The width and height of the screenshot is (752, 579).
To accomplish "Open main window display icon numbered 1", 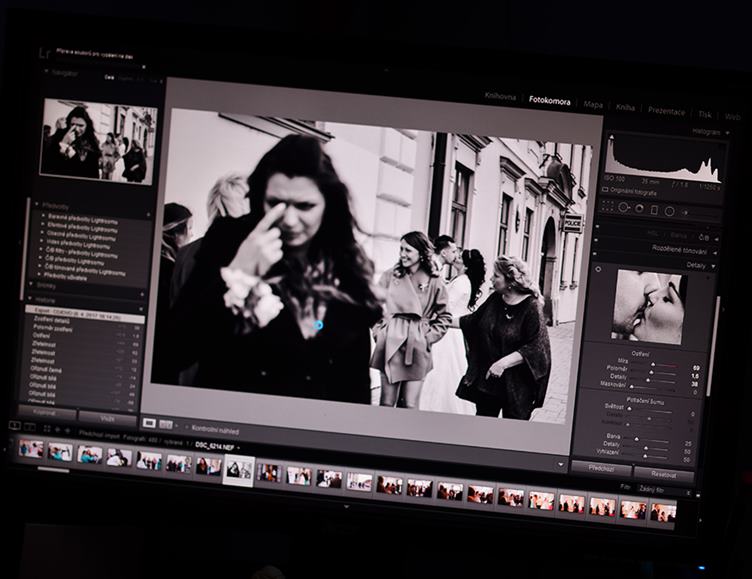I will pos(15,425).
